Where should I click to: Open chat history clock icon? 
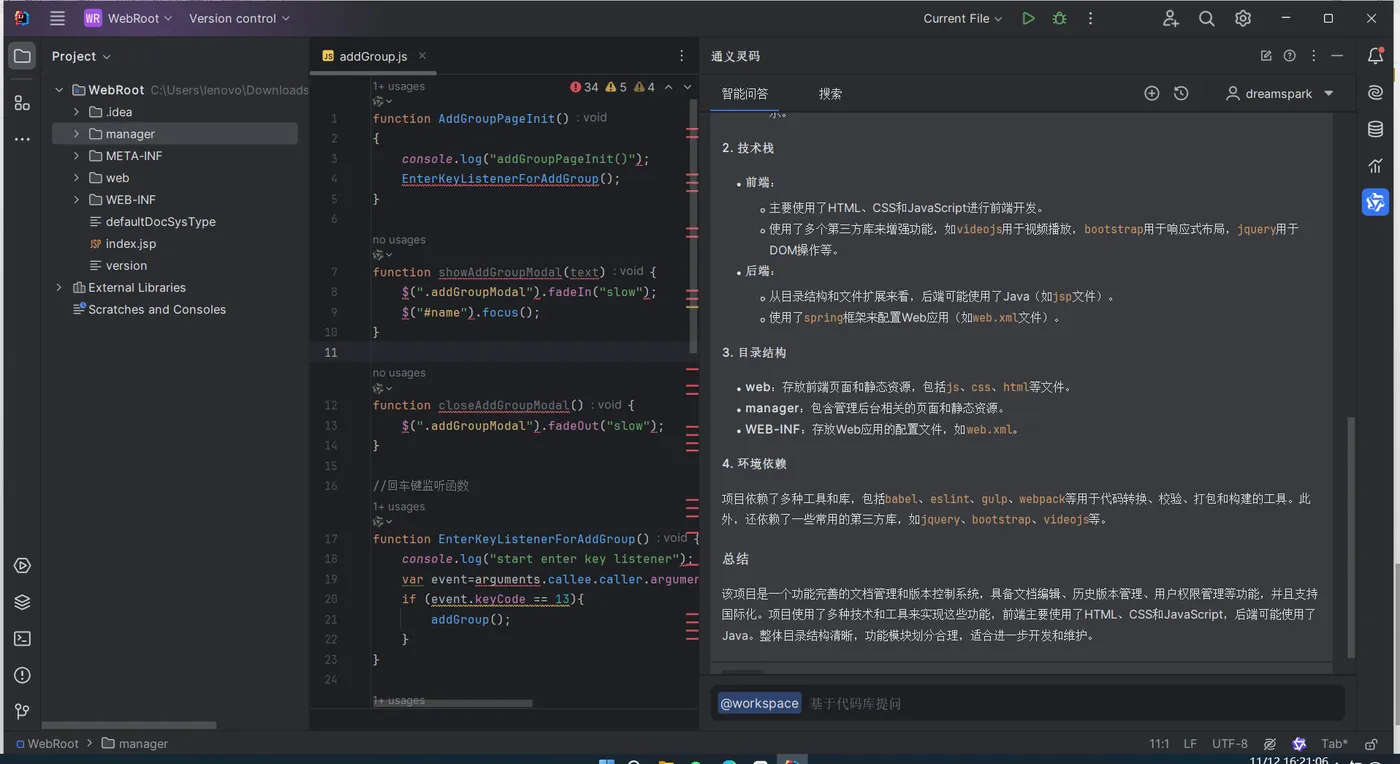1181,93
